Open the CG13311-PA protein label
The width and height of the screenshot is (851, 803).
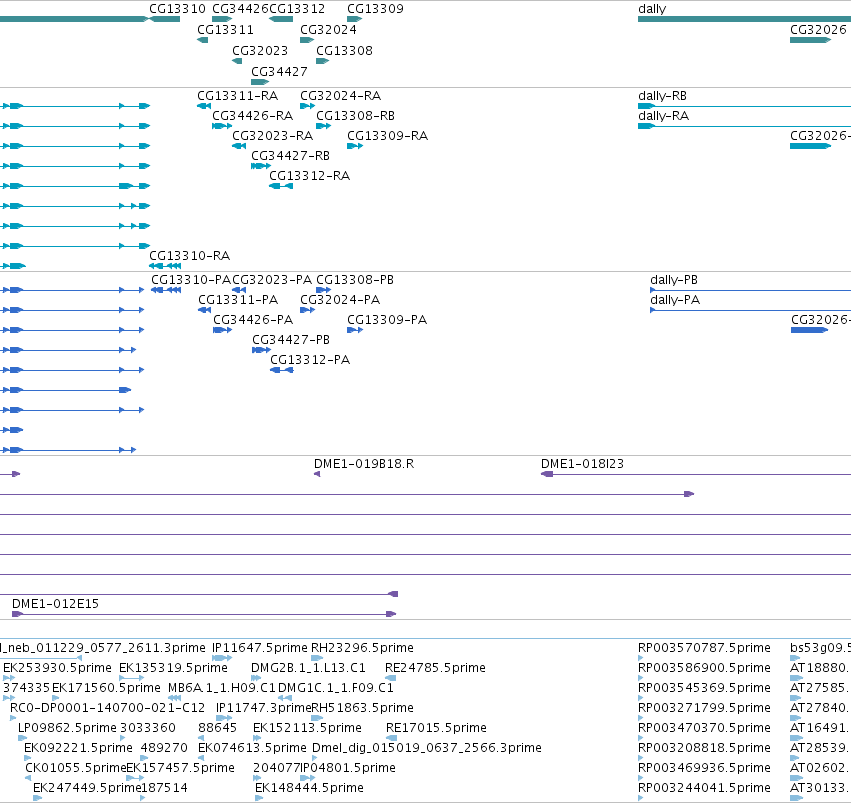click(x=238, y=299)
